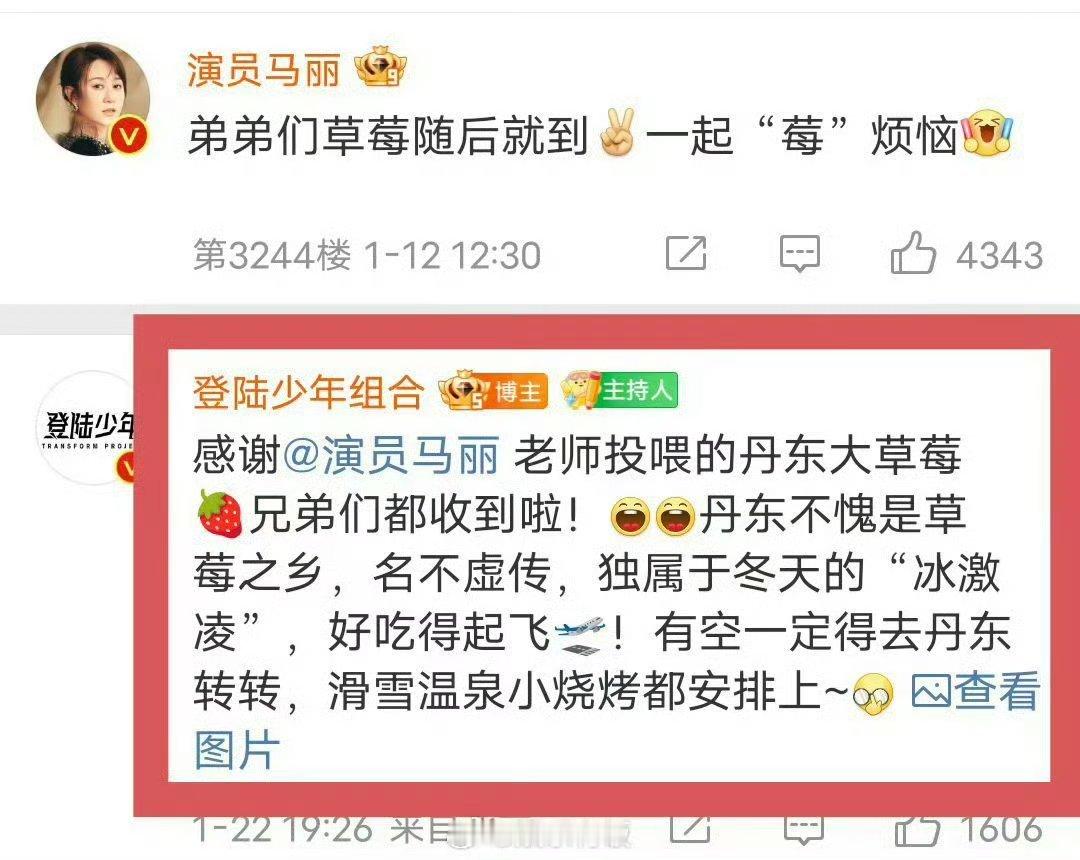Click the strawberry emoji in the reply

coord(219,513)
